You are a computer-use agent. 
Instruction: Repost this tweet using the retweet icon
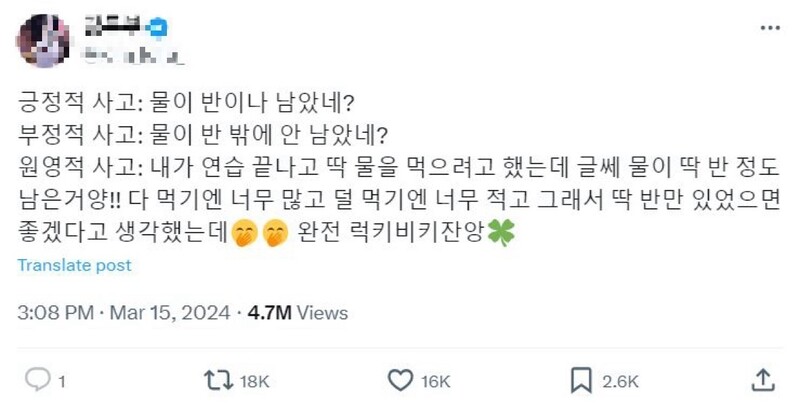pyautogui.click(x=214, y=379)
